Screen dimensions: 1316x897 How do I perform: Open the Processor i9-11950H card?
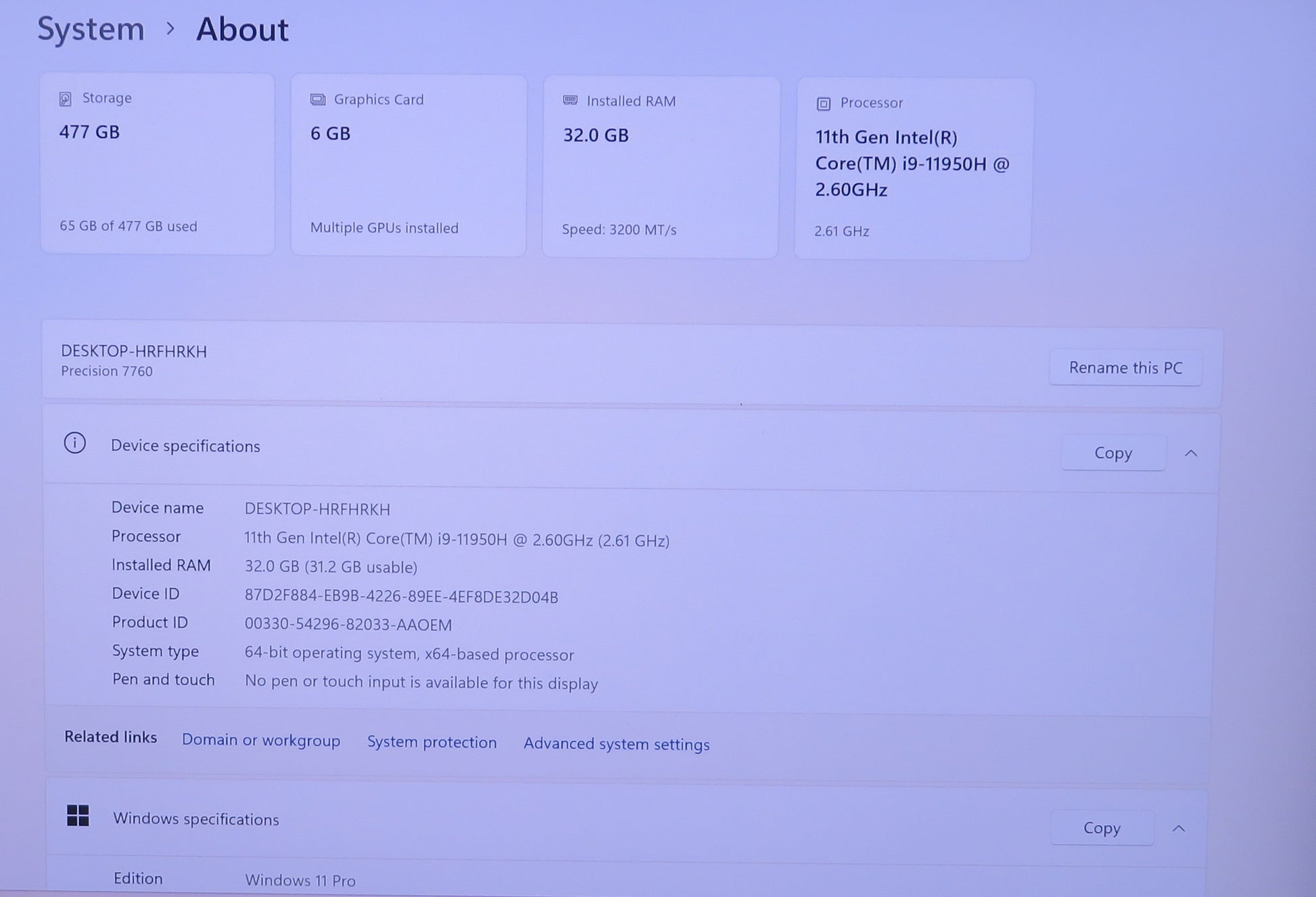(913, 169)
